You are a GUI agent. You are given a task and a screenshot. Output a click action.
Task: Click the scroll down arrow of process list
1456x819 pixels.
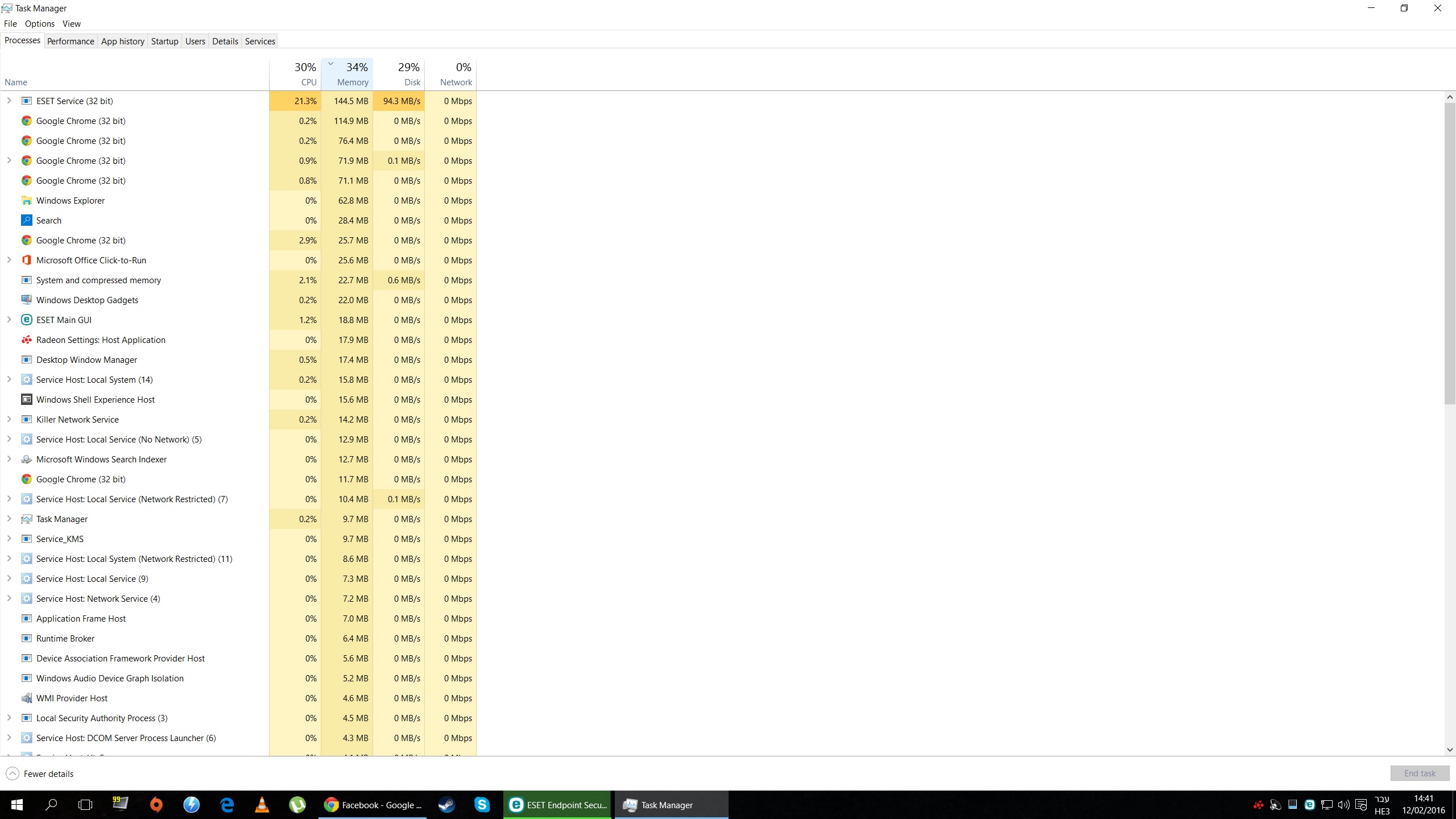click(x=1450, y=750)
